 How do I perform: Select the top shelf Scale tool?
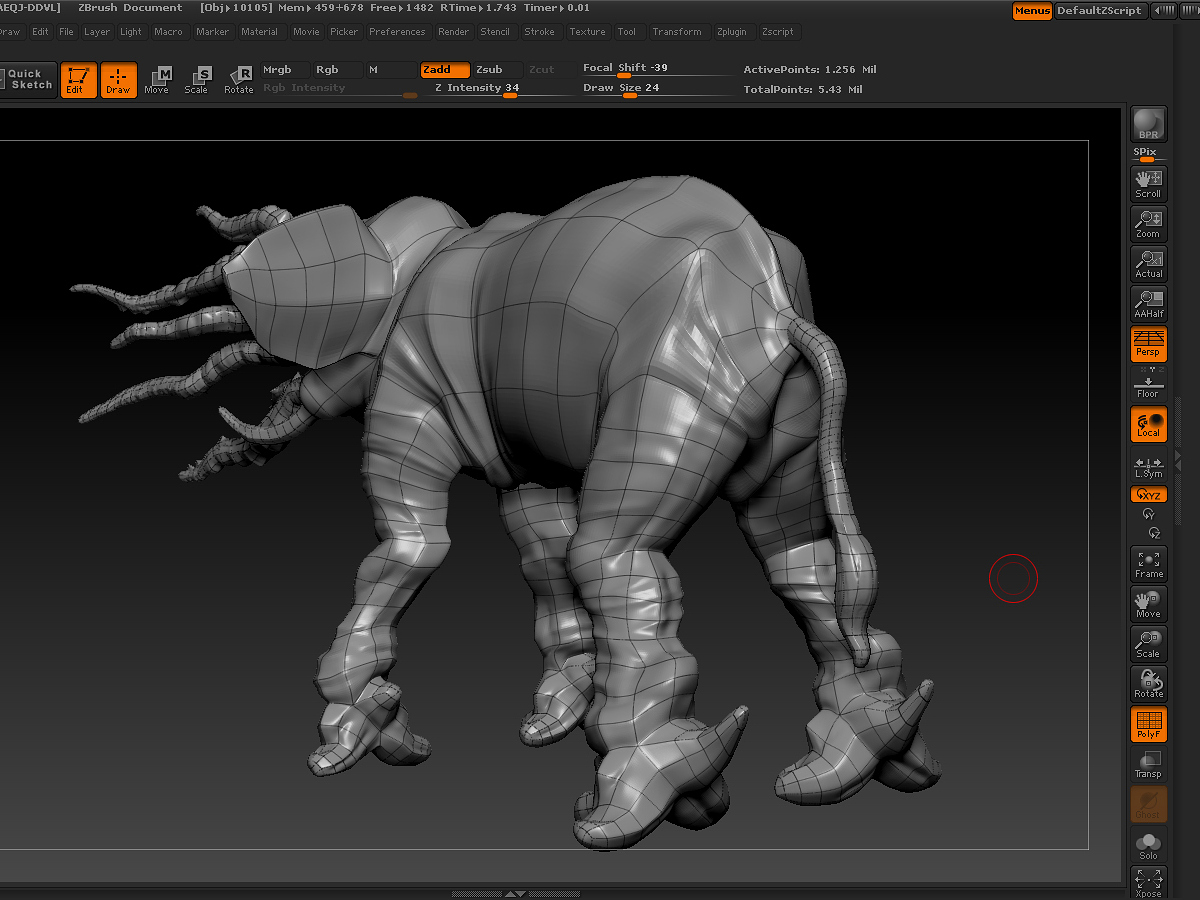coord(197,80)
